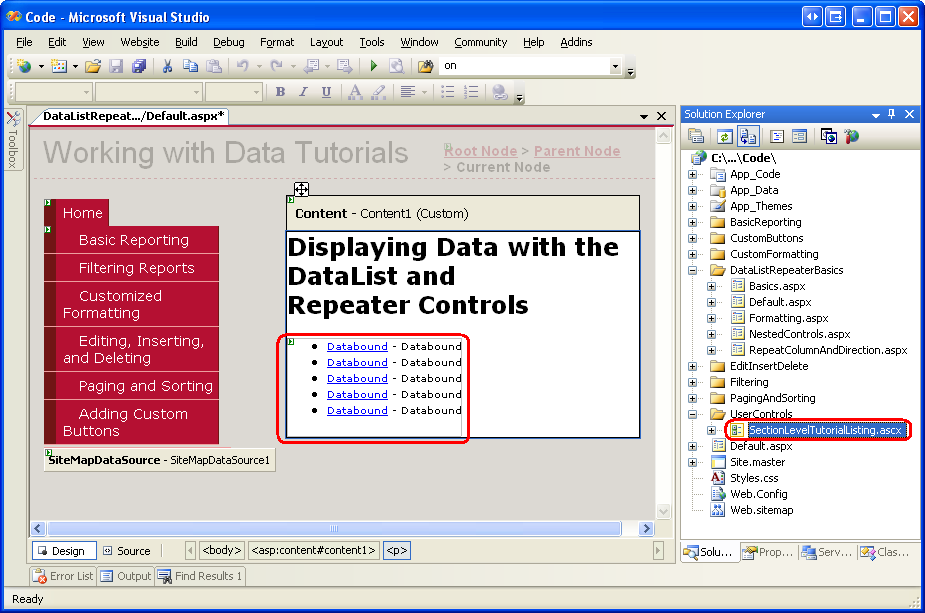Click the Properties icon in Solution Explorer toolbar
This screenshot has height=613, width=925.
coord(696,136)
